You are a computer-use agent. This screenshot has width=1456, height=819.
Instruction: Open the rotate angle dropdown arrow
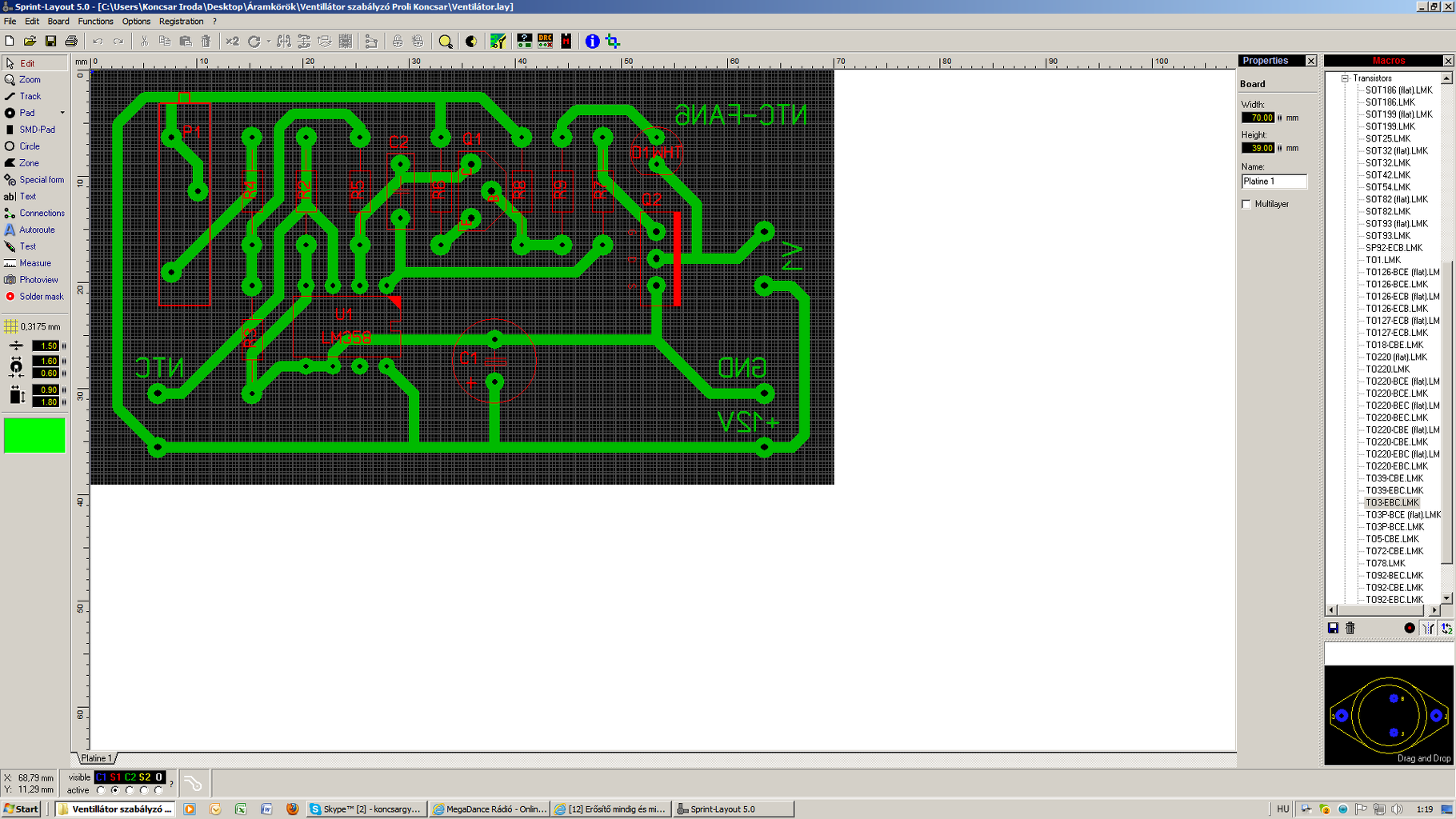[268, 42]
